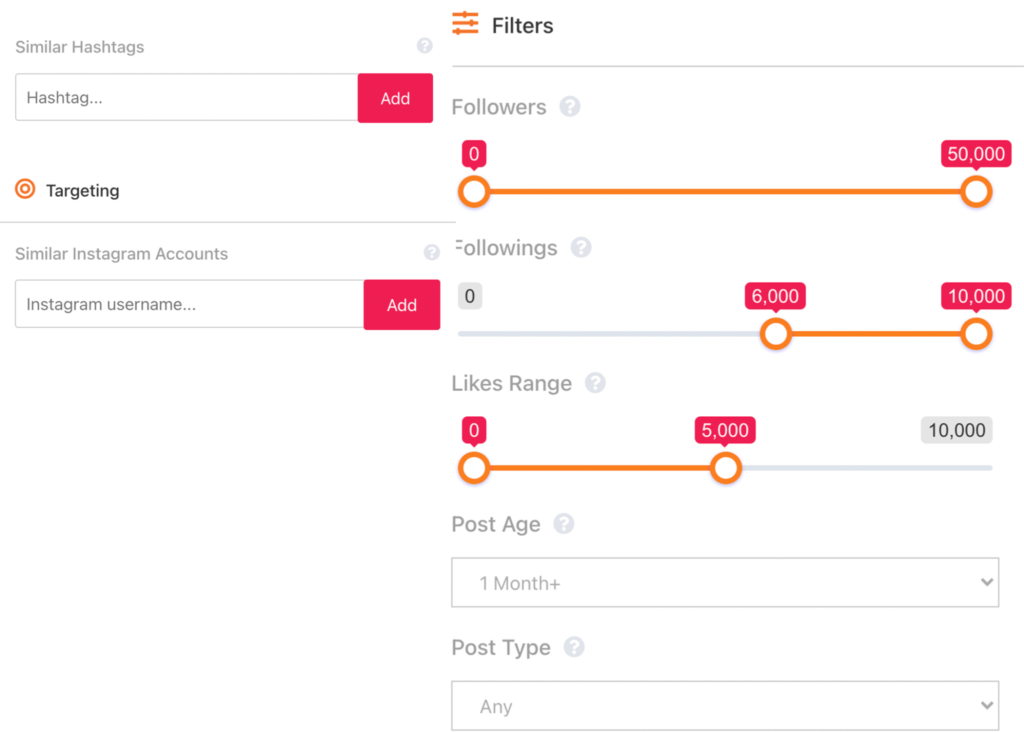Click the Likes Range 5,000 slider handle
Screen dimensions: 1024x732
tap(726, 467)
